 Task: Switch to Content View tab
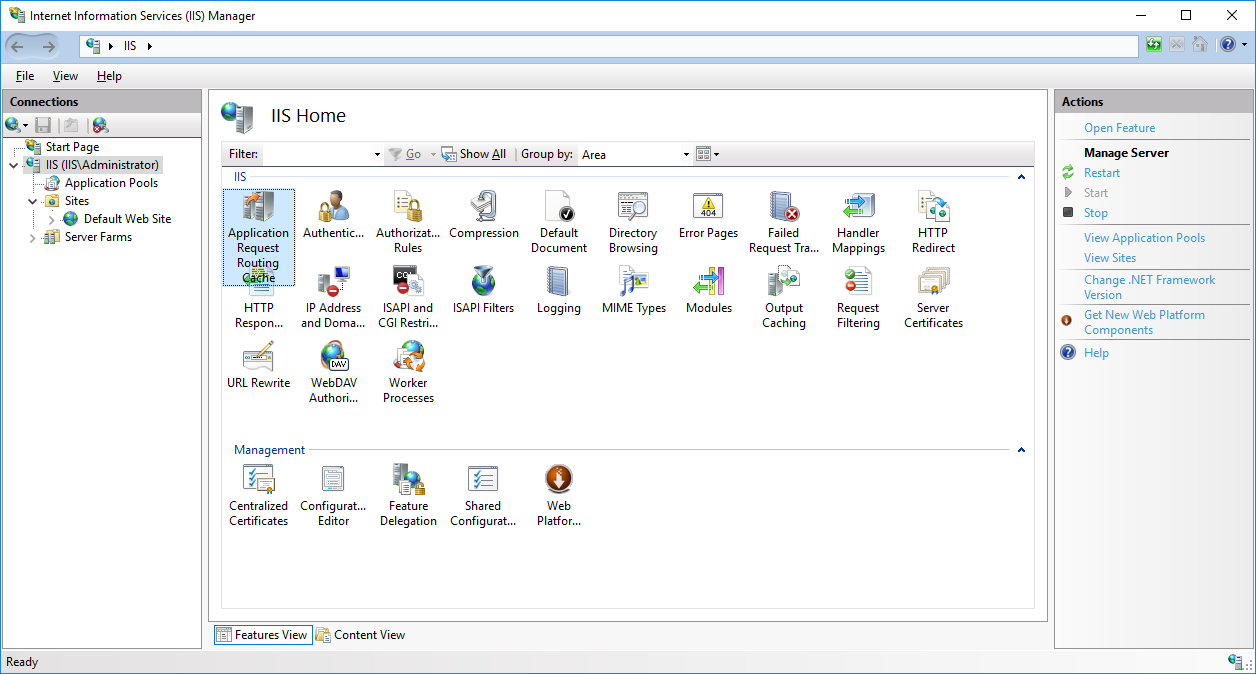[361, 635]
